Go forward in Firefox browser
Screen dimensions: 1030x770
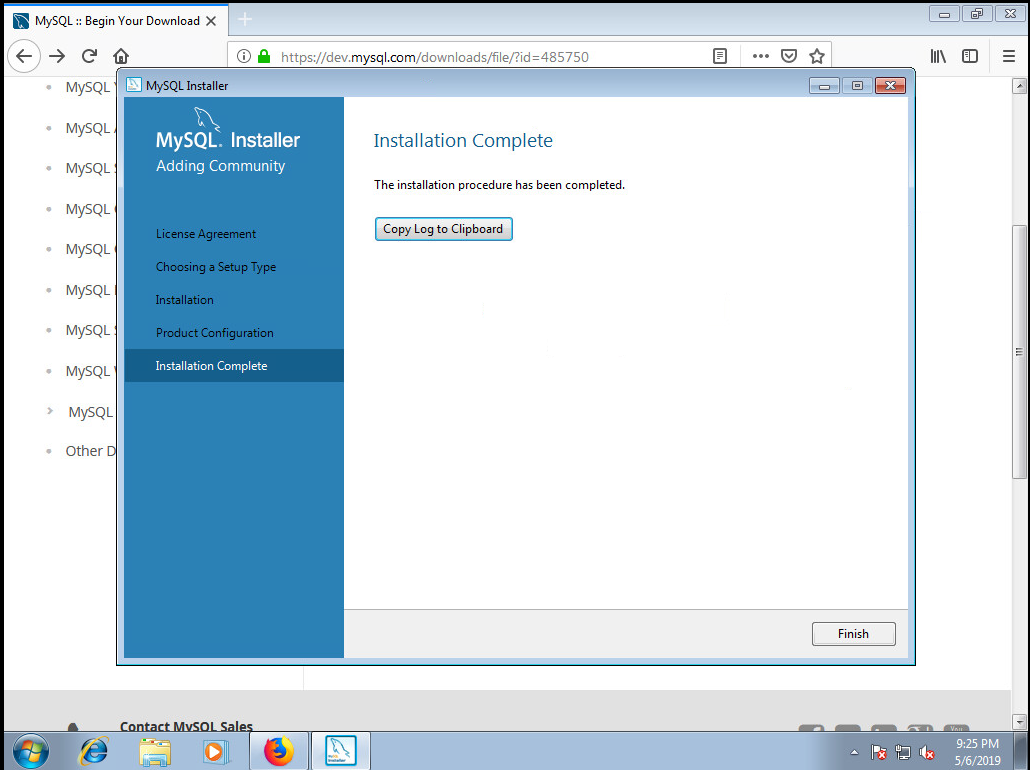point(57,57)
